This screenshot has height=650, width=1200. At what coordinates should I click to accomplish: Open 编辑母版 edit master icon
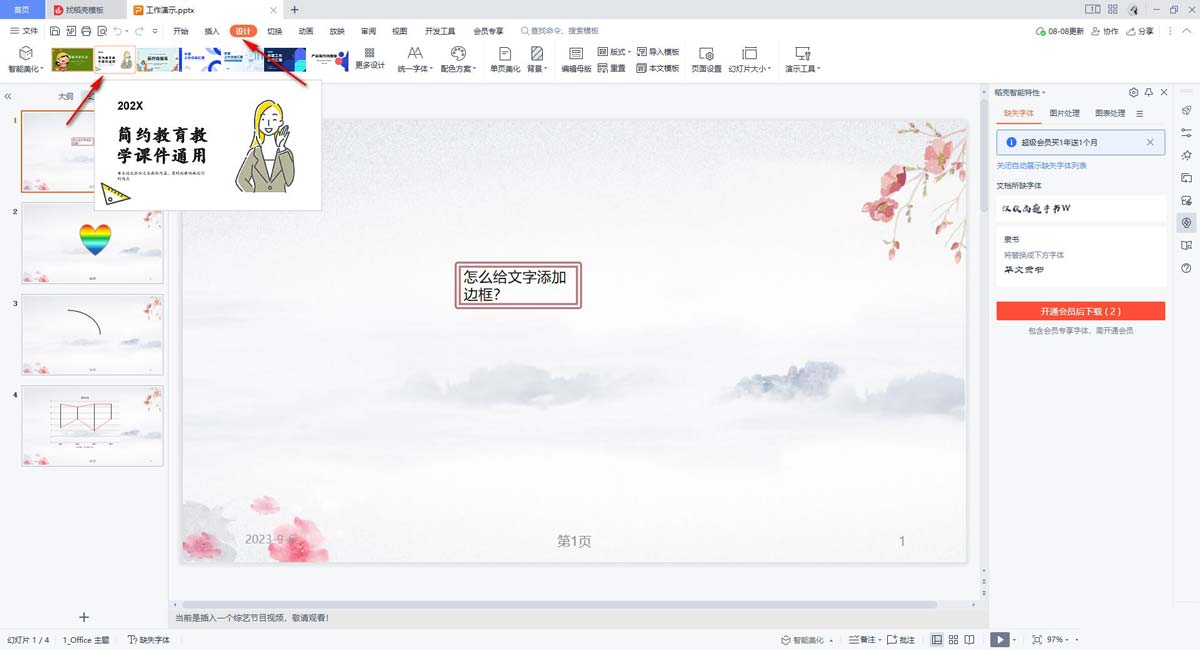point(576,59)
